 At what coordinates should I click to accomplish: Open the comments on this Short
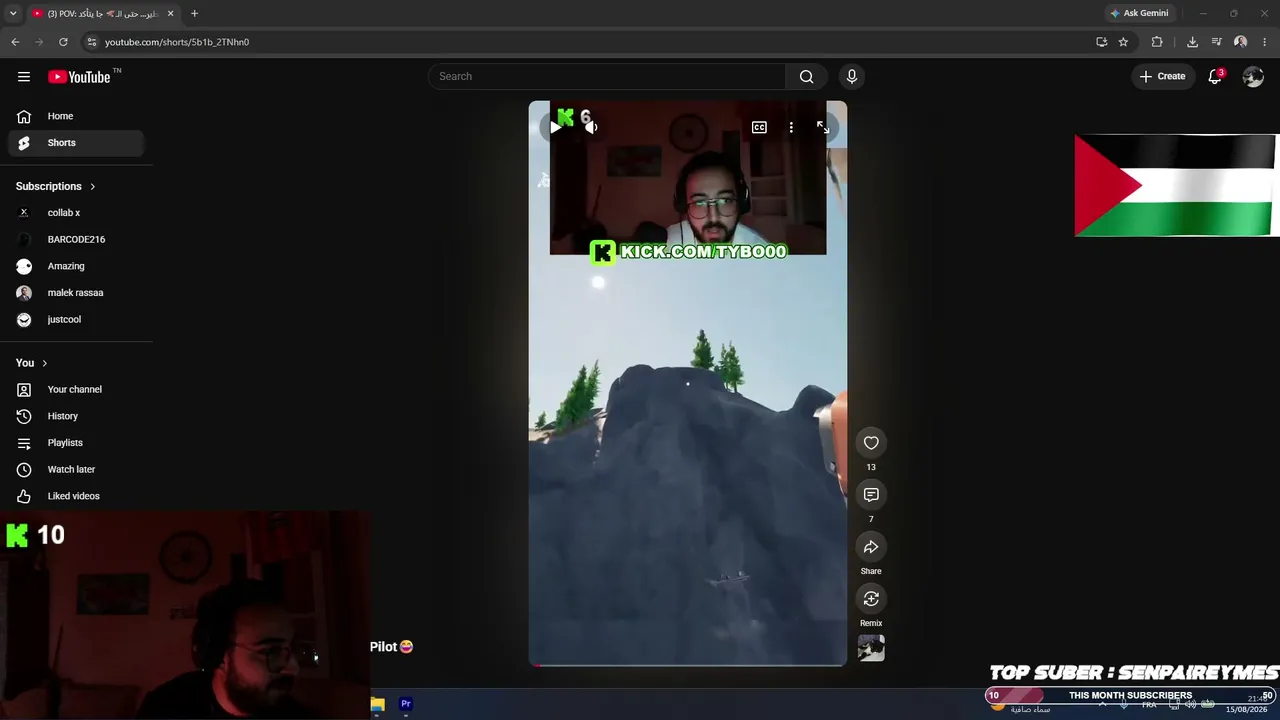coord(871,495)
